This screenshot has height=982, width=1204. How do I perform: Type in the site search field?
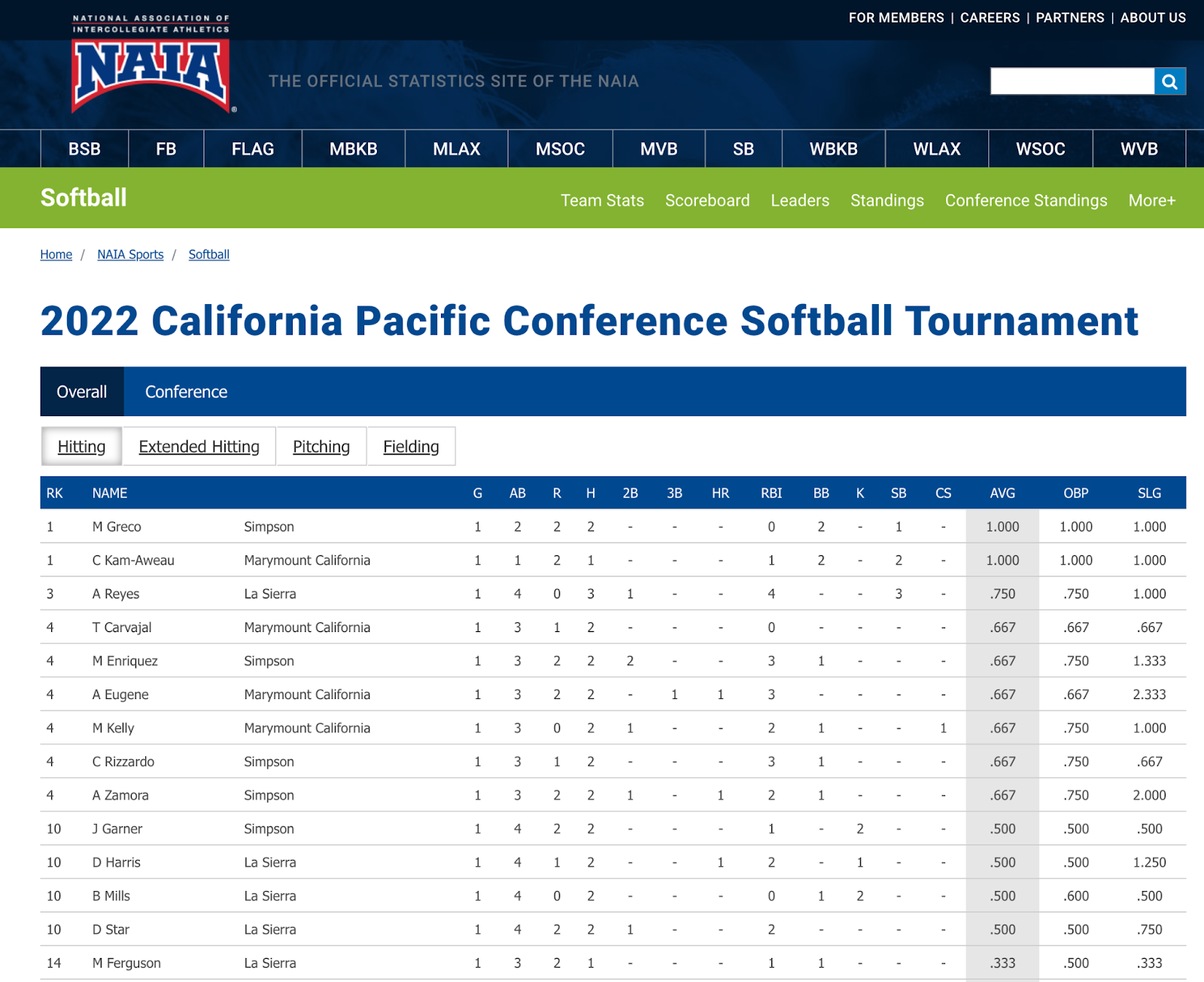tap(1072, 81)
